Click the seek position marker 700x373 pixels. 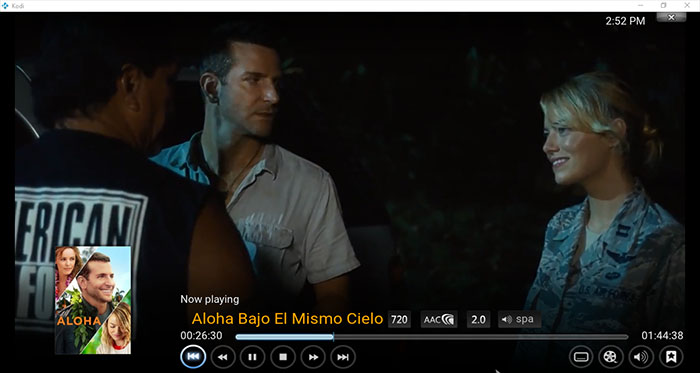[333, 337]
